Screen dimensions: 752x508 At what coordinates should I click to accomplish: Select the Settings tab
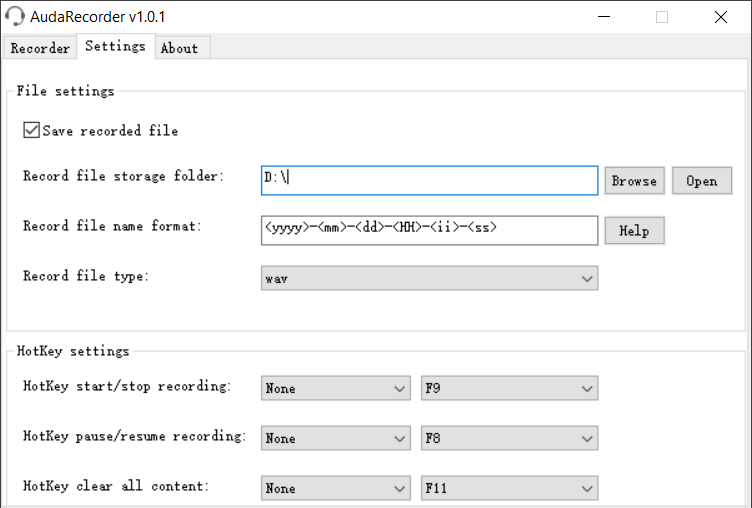pos(115,47)
